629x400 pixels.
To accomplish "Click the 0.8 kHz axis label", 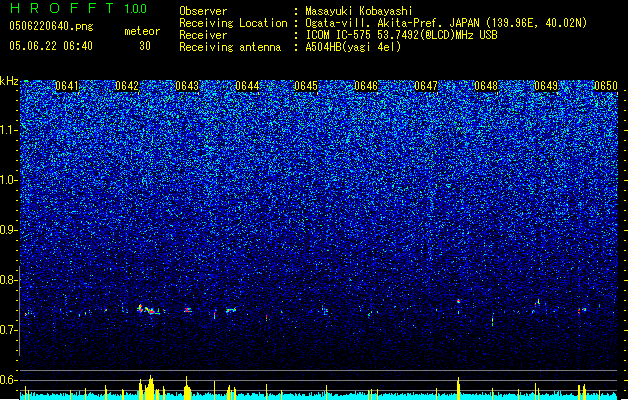I will coord(9,280).
